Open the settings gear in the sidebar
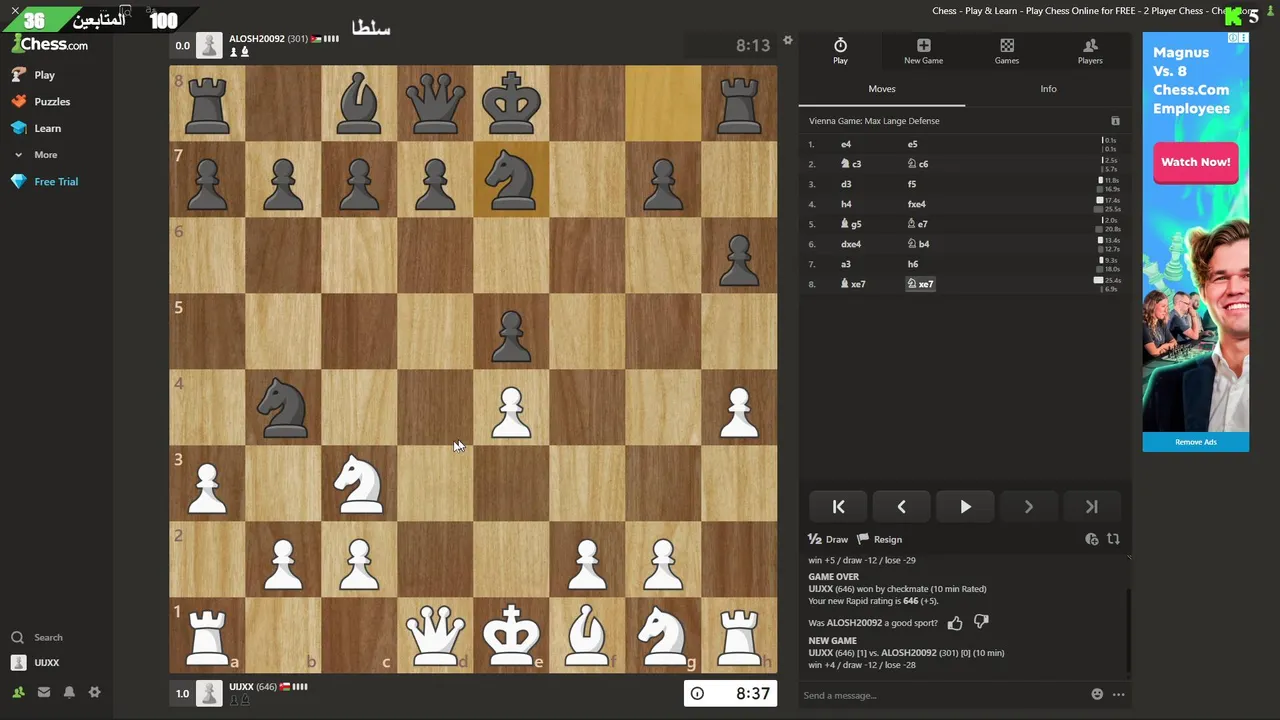The image size is (1280, 720). (94, 692)
